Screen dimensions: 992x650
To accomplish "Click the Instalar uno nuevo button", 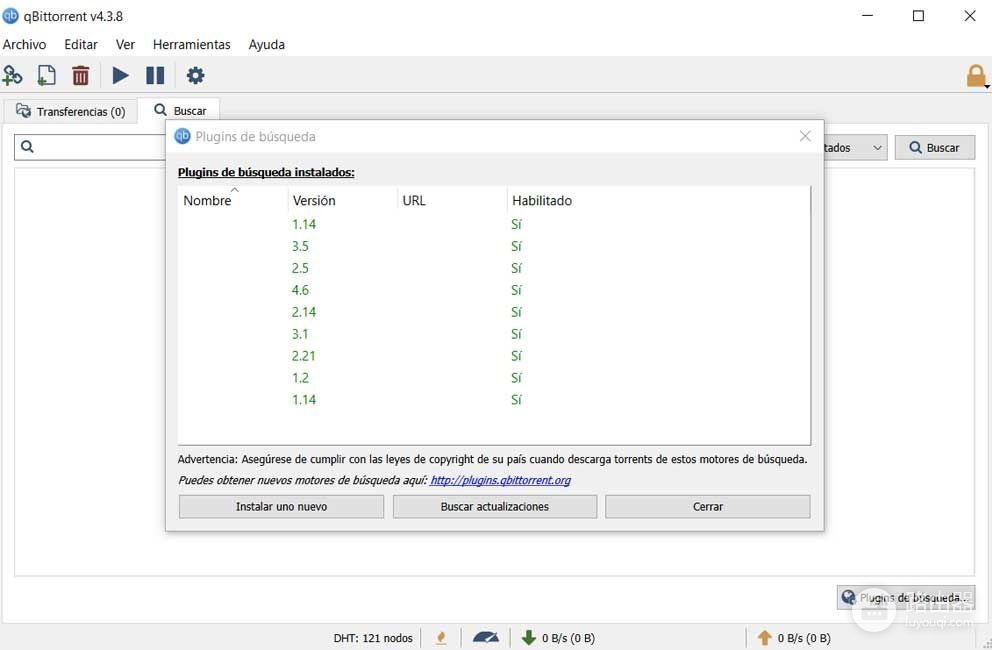I will (x=282, y=506).
